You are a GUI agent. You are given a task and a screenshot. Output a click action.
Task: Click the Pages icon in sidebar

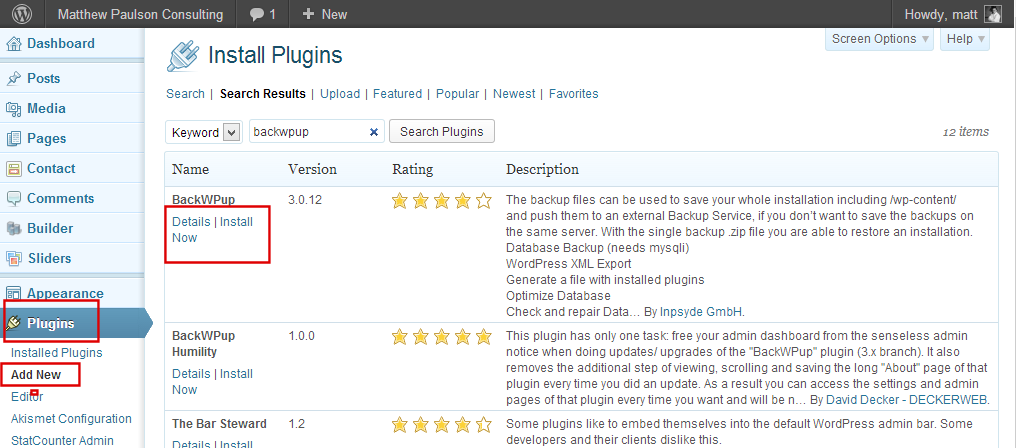pos(14,139)
